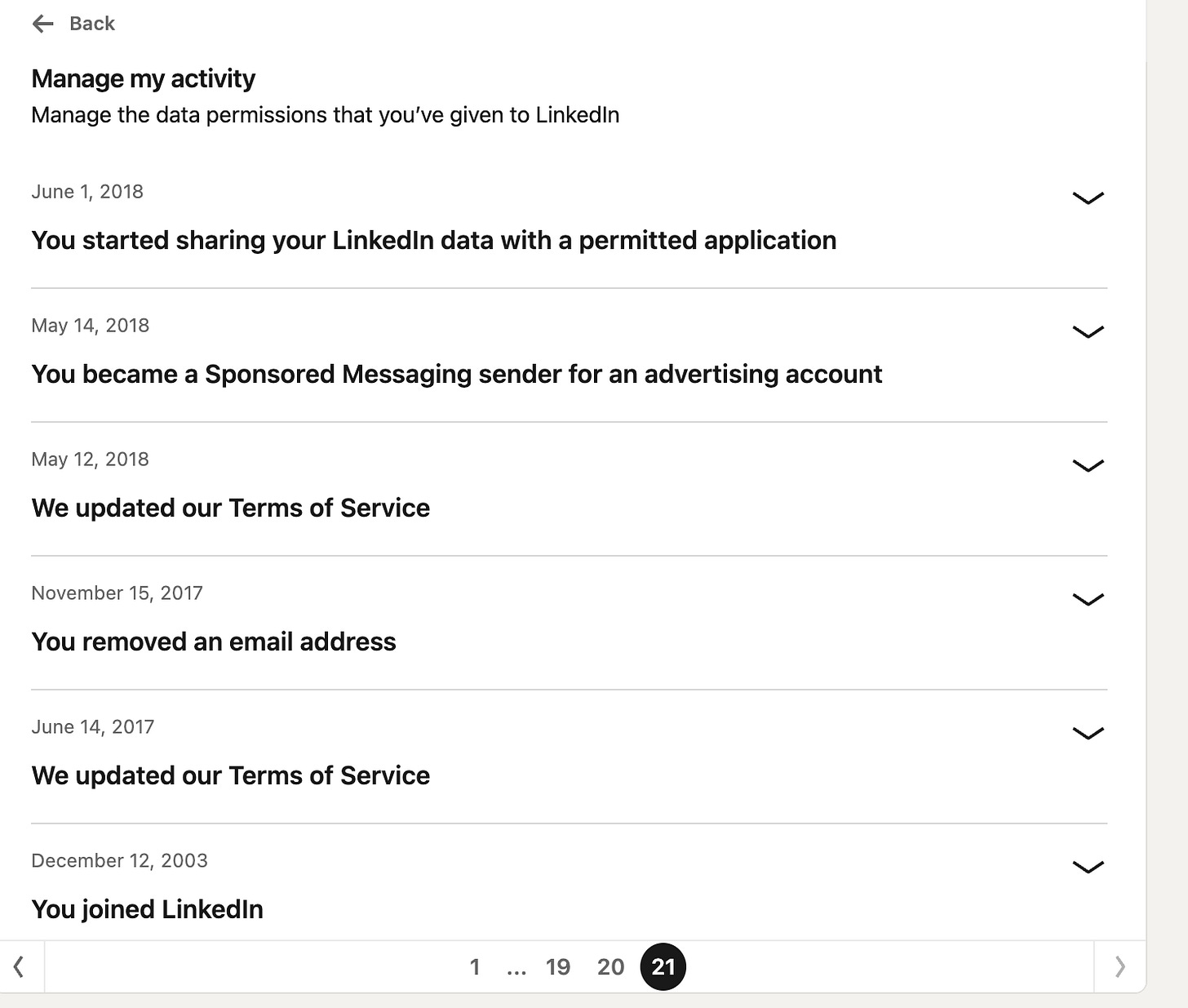Click the 'June 1, 2018' date label
1188x1008 pixels.
[x=87, y=192]
